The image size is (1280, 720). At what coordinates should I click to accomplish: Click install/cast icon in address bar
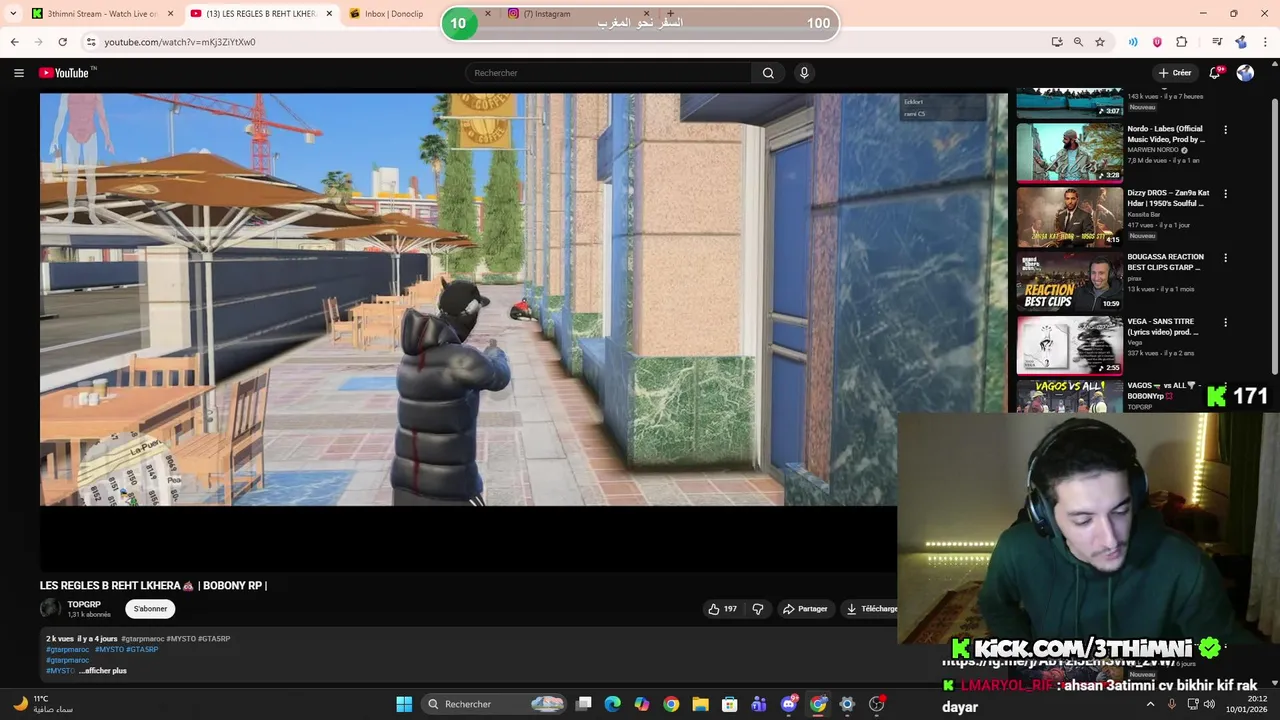pos(1057,42)
